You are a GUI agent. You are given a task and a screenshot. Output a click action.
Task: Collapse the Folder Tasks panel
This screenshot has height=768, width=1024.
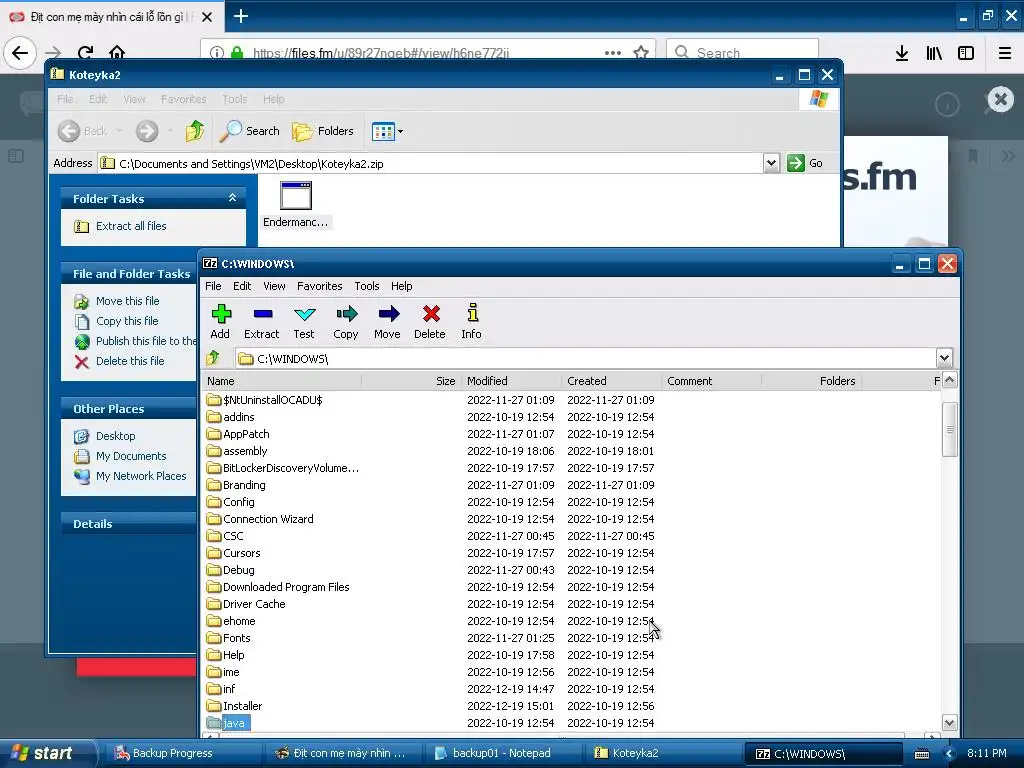coord(232,198)
